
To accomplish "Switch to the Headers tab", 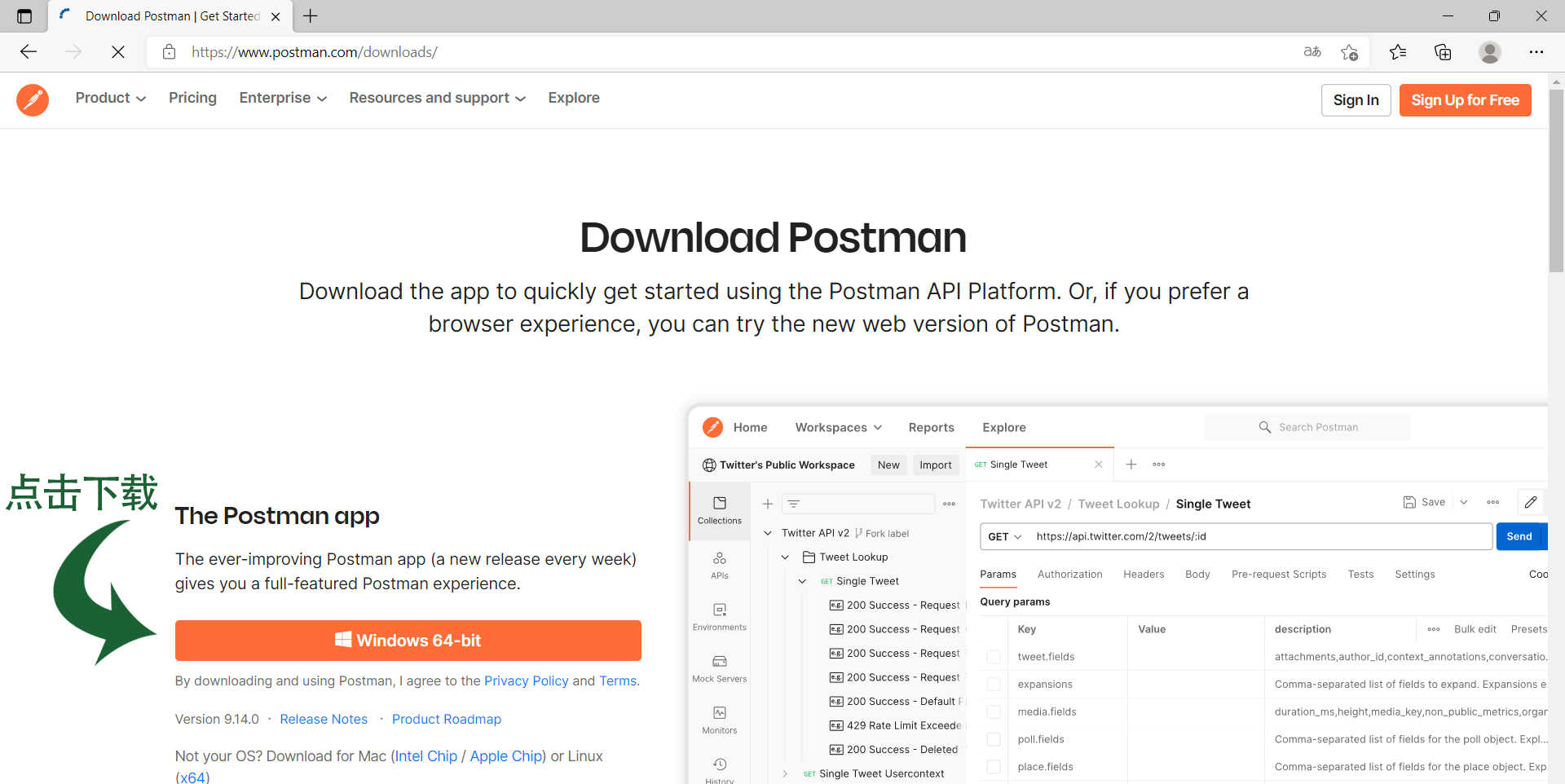I will (x=1144, y=575).
